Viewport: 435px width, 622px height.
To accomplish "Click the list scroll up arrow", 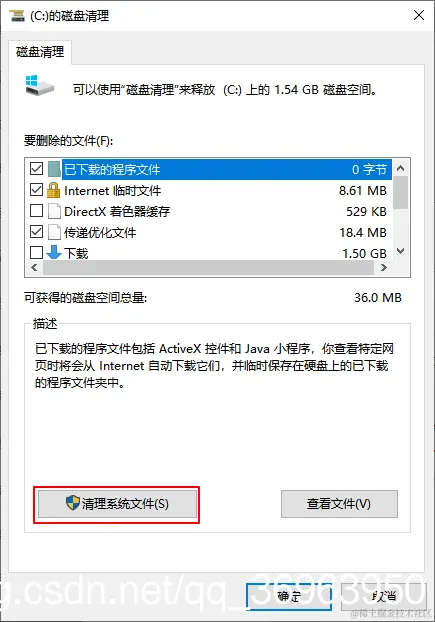I will (401, 168).
